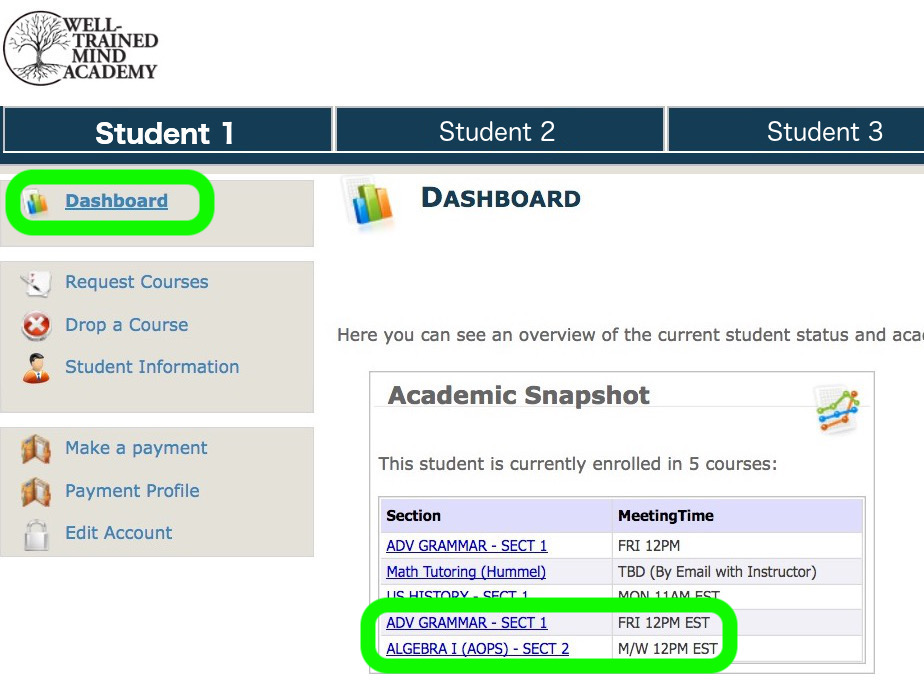
Task: Click the icon next to Payment Profile
Action: pyautogui.click(x=36, y=492)
